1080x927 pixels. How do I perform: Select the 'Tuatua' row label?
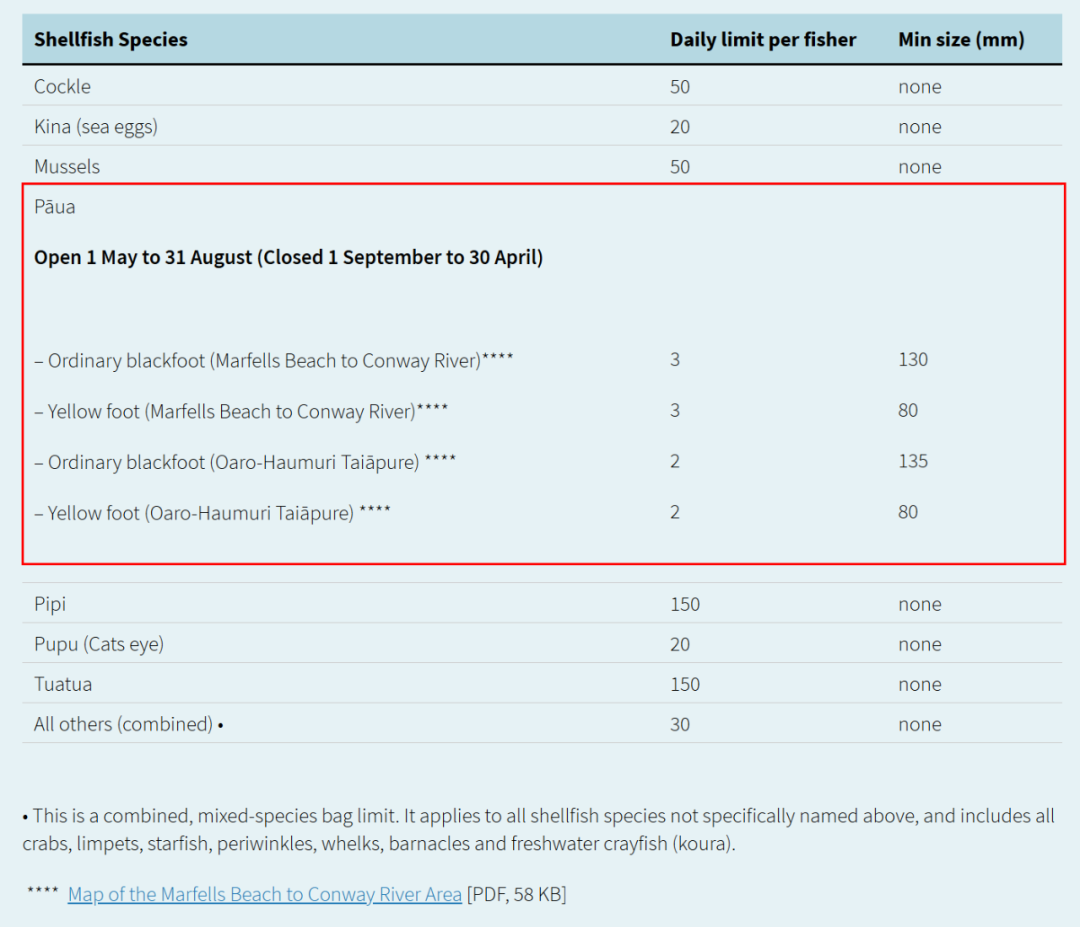[63, 684]
